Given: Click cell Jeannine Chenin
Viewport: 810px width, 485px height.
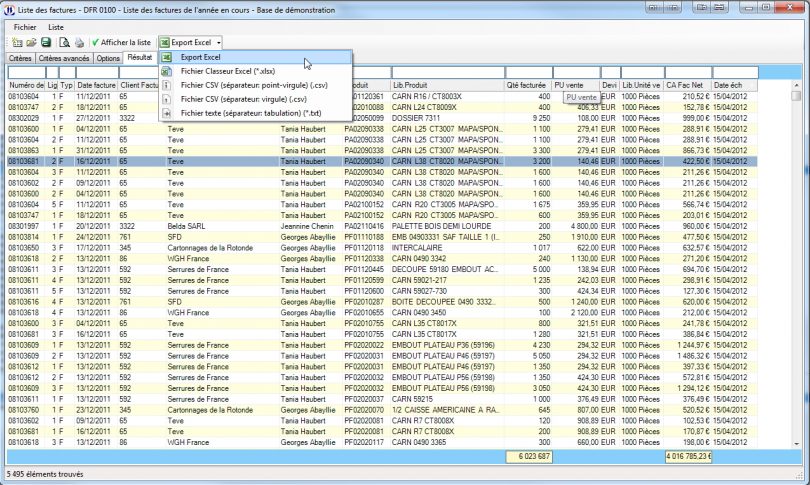Looking at the screenshot, I should (307, 226).
